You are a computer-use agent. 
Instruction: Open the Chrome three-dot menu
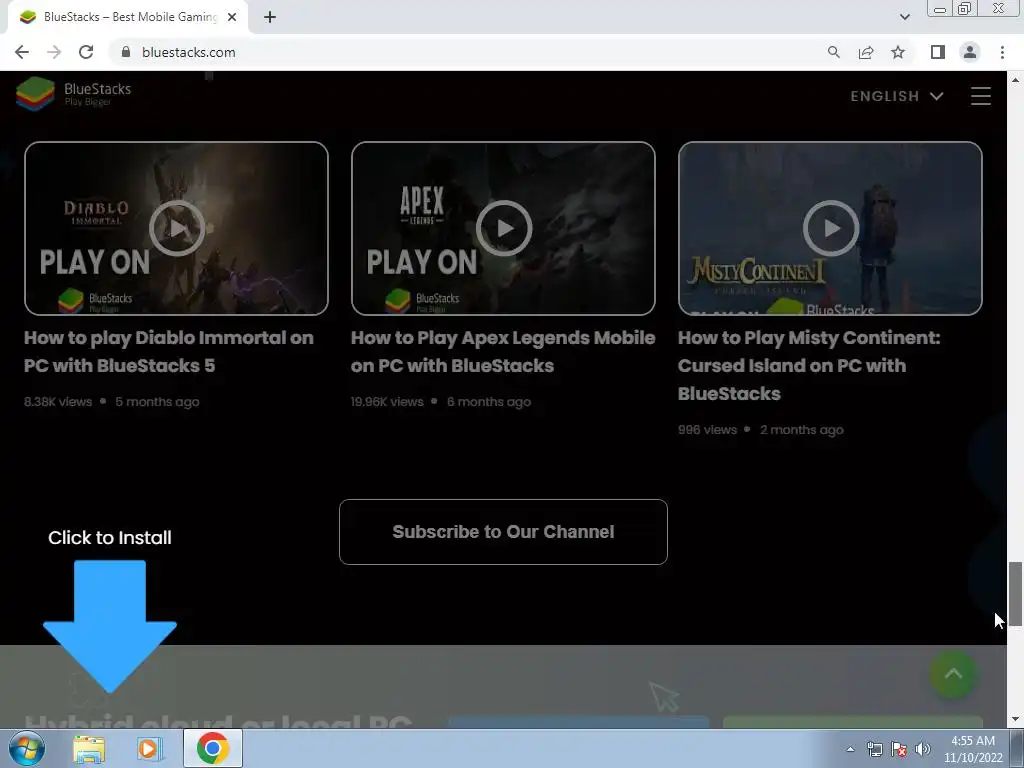click(x=1002, y=52)
